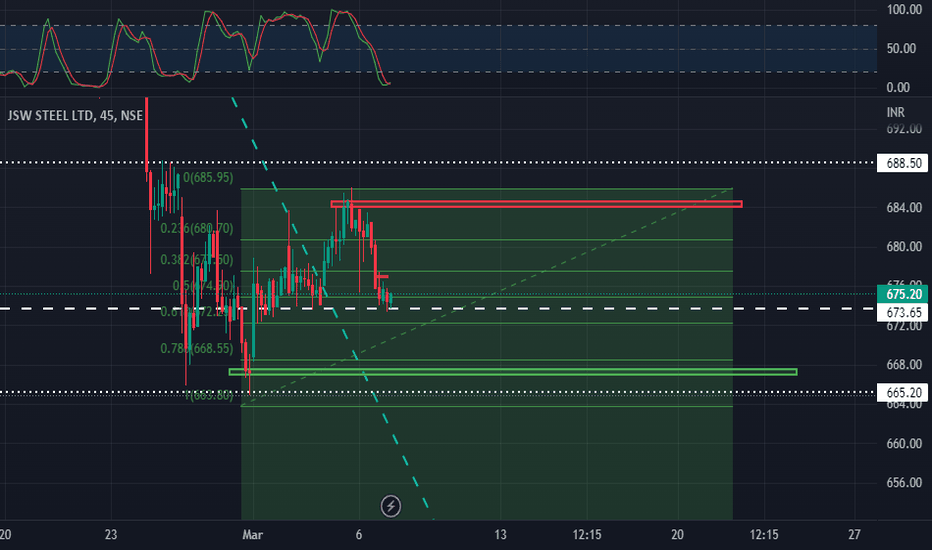Click the Fibonacci 0.236(680.70) level label
This screenshot has height=550, width=932.
pos(196,228)
